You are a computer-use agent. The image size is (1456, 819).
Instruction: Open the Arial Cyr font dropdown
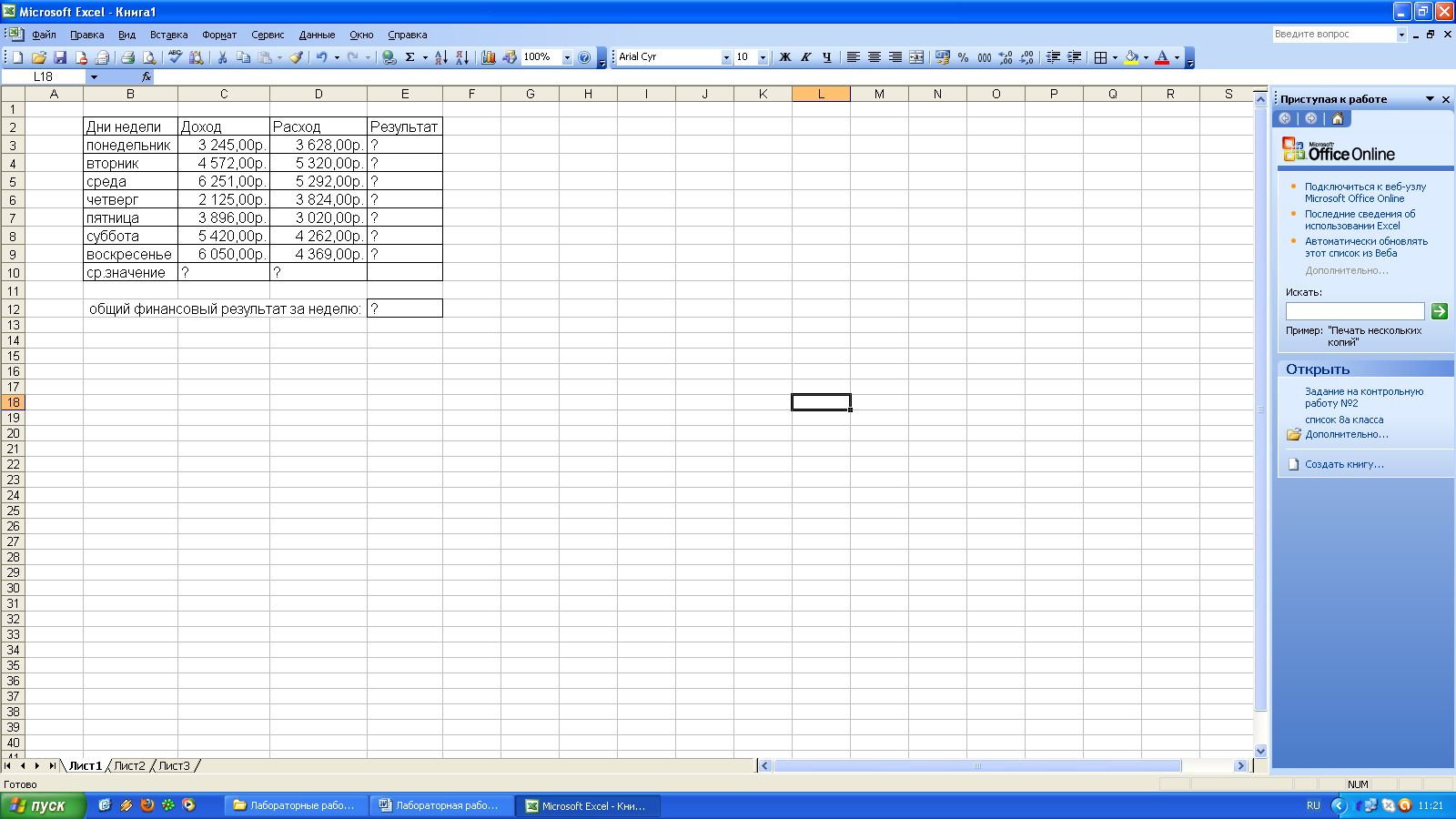(x=726, y=57)
